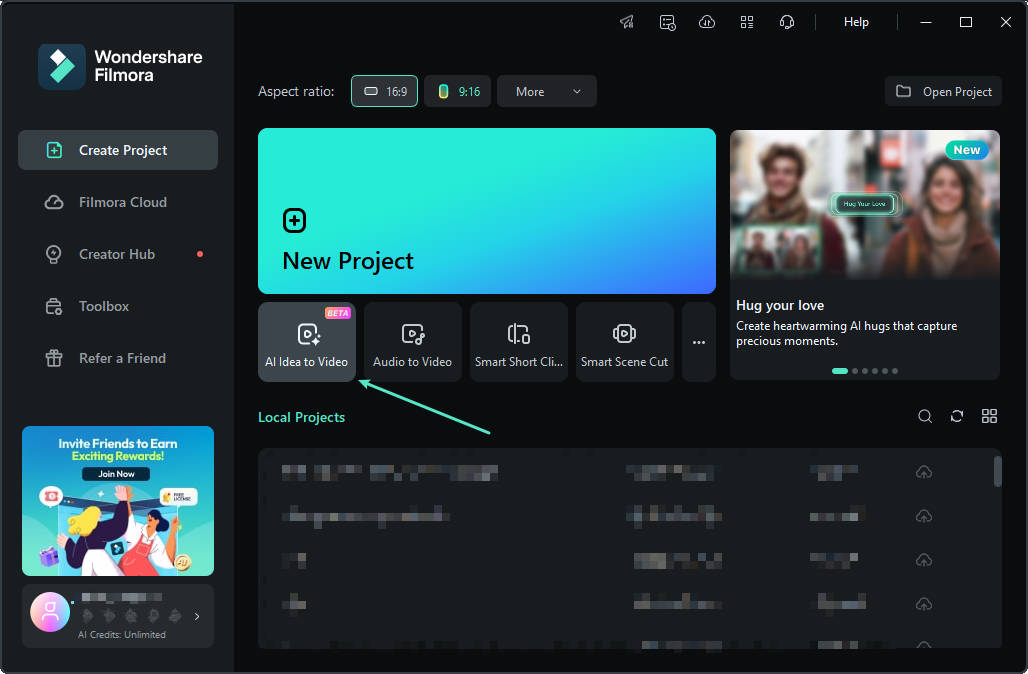Viewport: 1028px width, 674px height.
Task: Open Toolbox in sidebar
Action: (118, 306)
